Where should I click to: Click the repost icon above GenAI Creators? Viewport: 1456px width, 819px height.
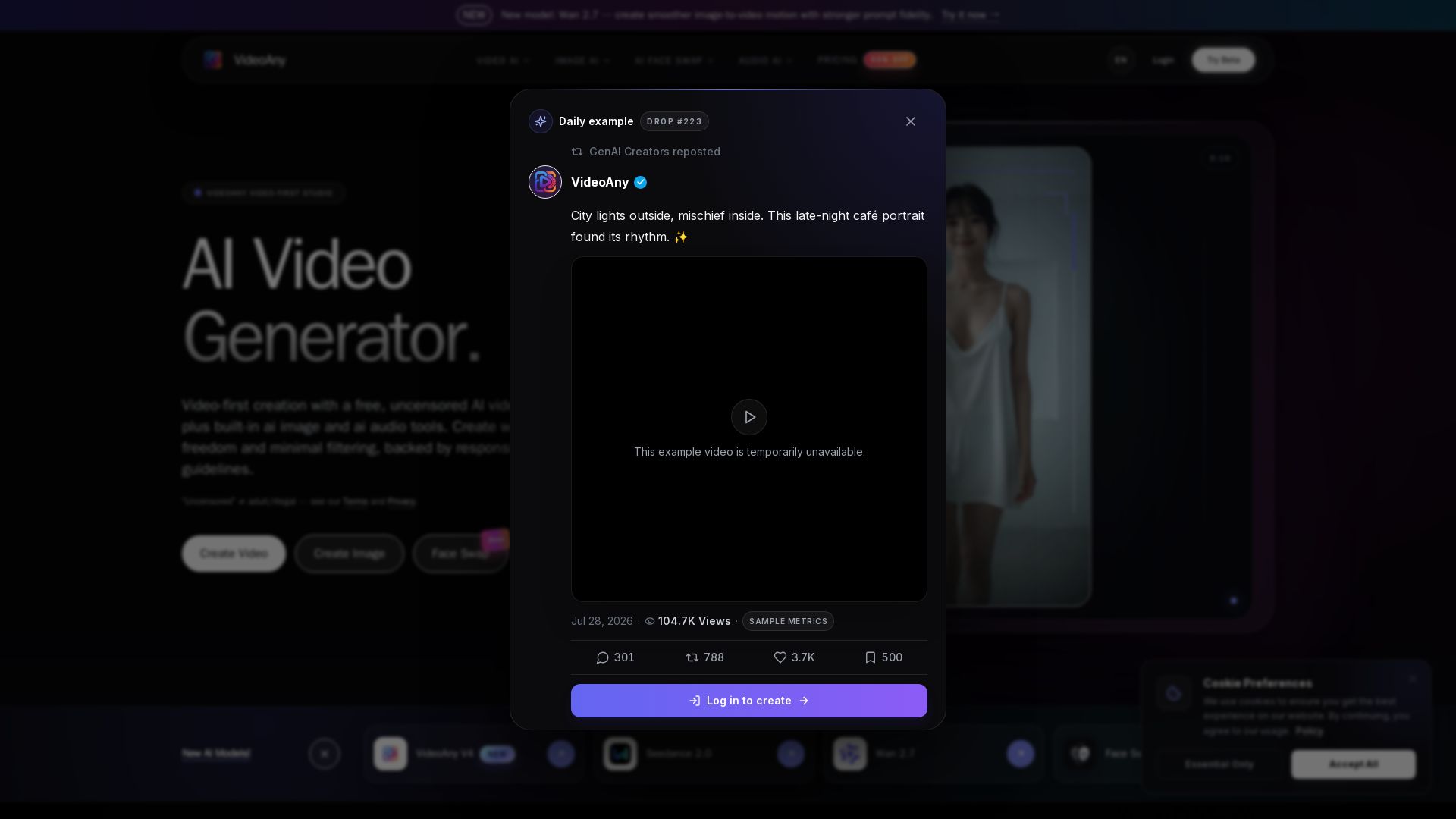point(577,152)
